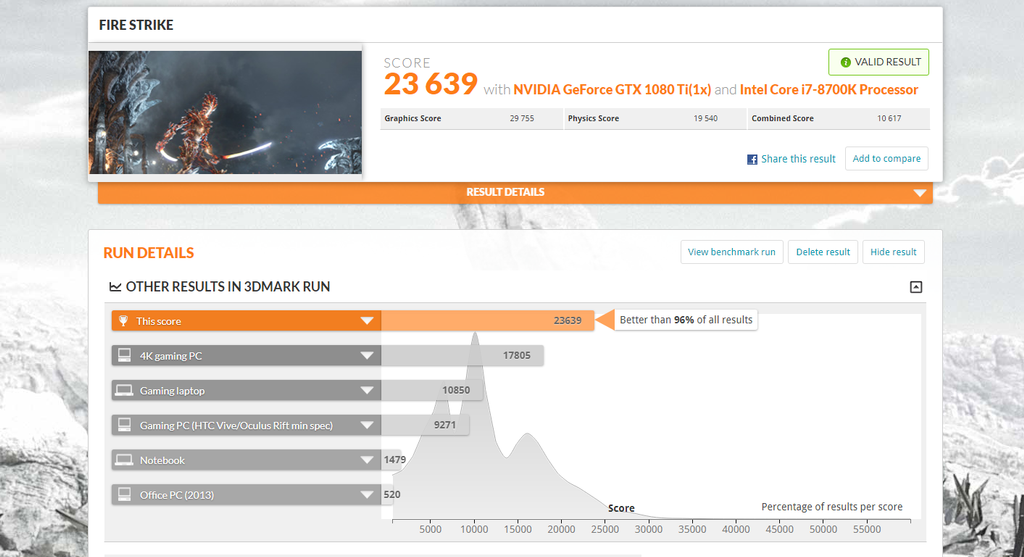The image size is (1024, 557).
Task: Open the NVIDIA GeForce GTX 1080 Ti link
Action: coord(612,89)
